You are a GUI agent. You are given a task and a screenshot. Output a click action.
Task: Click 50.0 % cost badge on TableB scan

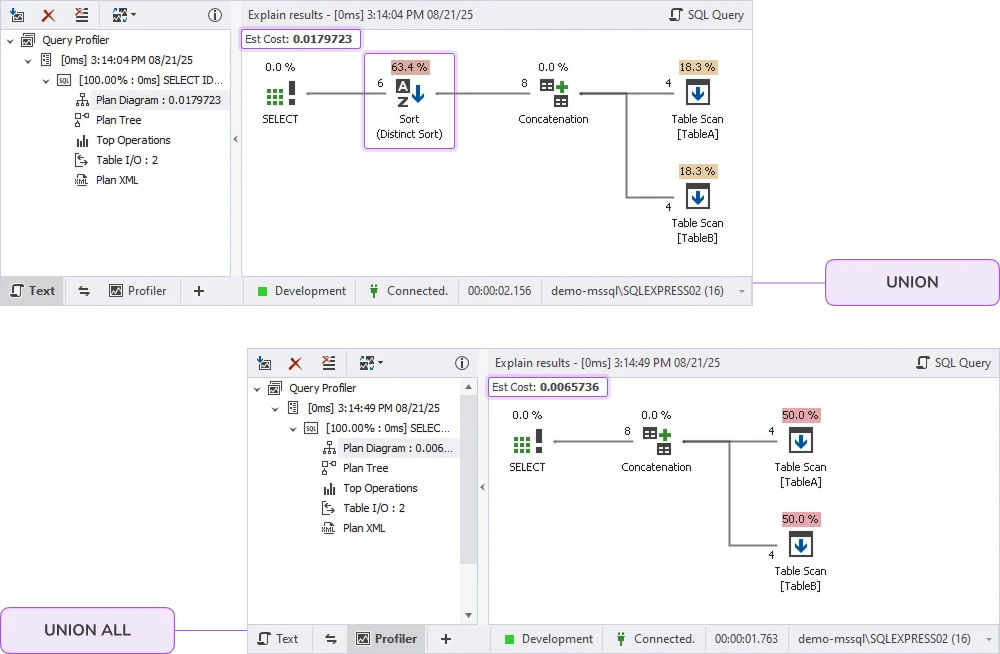click(x=800, y=519)
